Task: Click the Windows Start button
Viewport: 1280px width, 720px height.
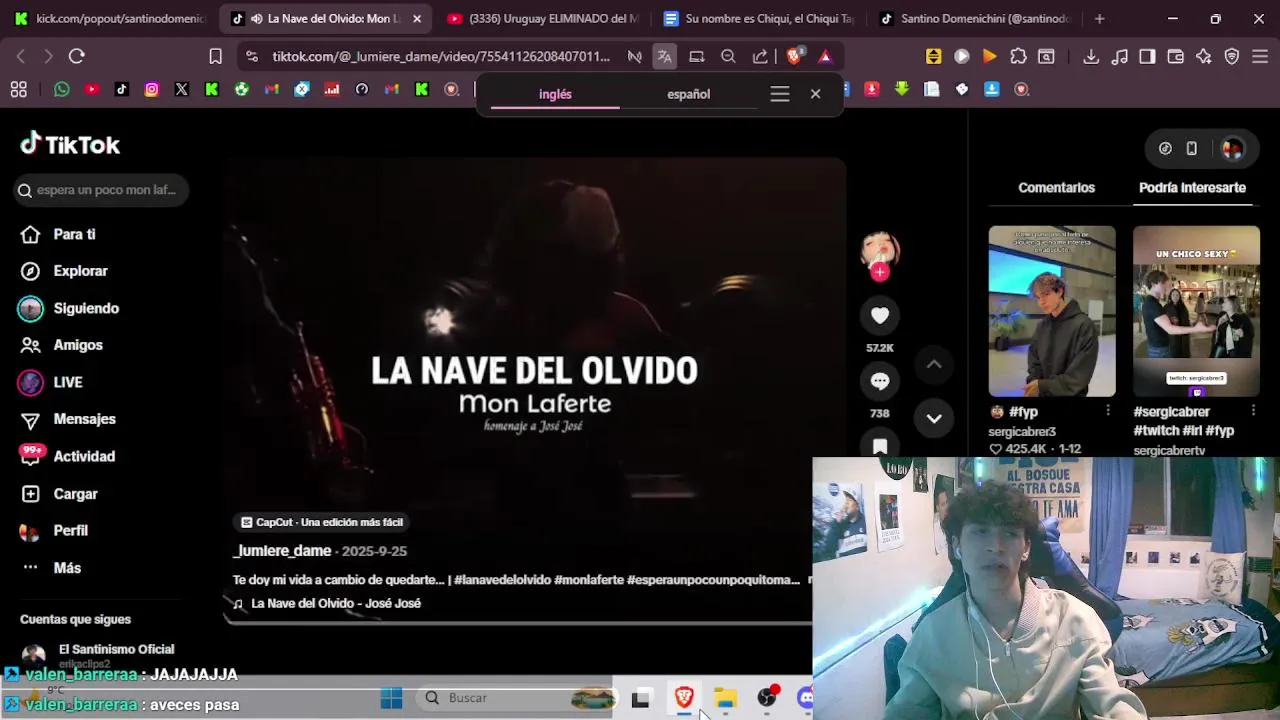Action: tap(391, 698)
